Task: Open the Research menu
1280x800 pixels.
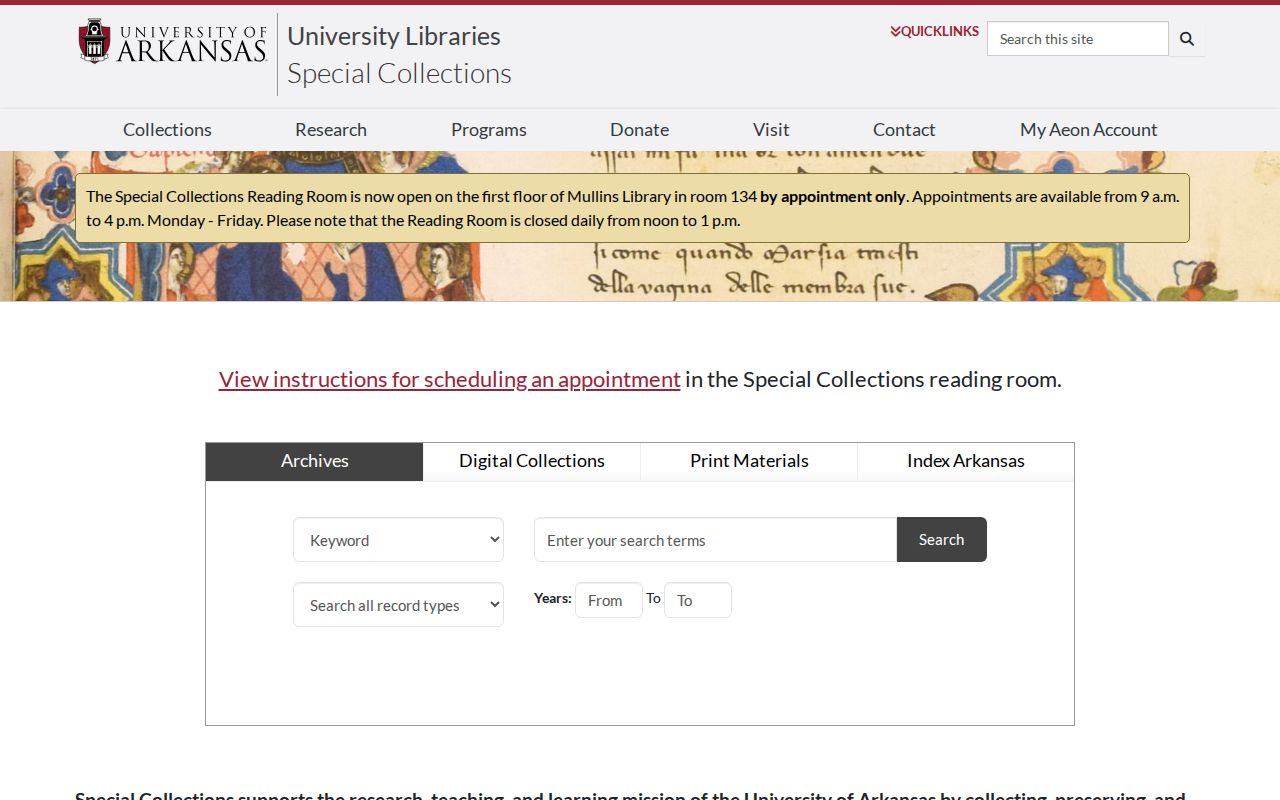Action: 331,129
